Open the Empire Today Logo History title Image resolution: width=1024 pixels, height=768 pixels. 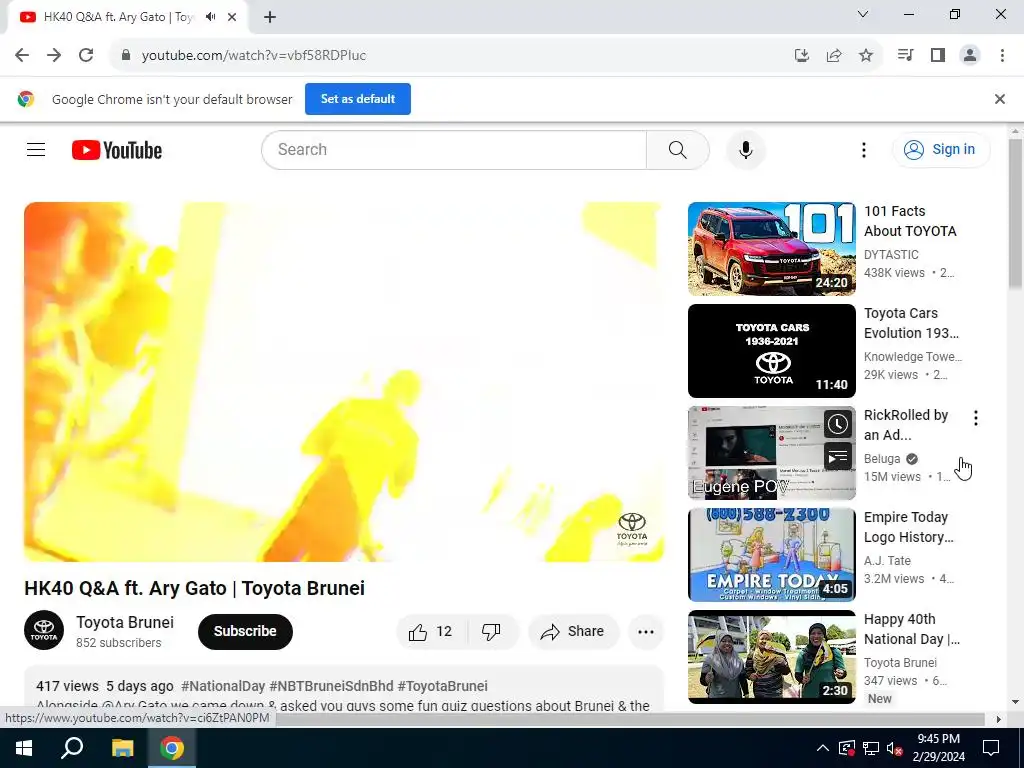coord(908,527)
